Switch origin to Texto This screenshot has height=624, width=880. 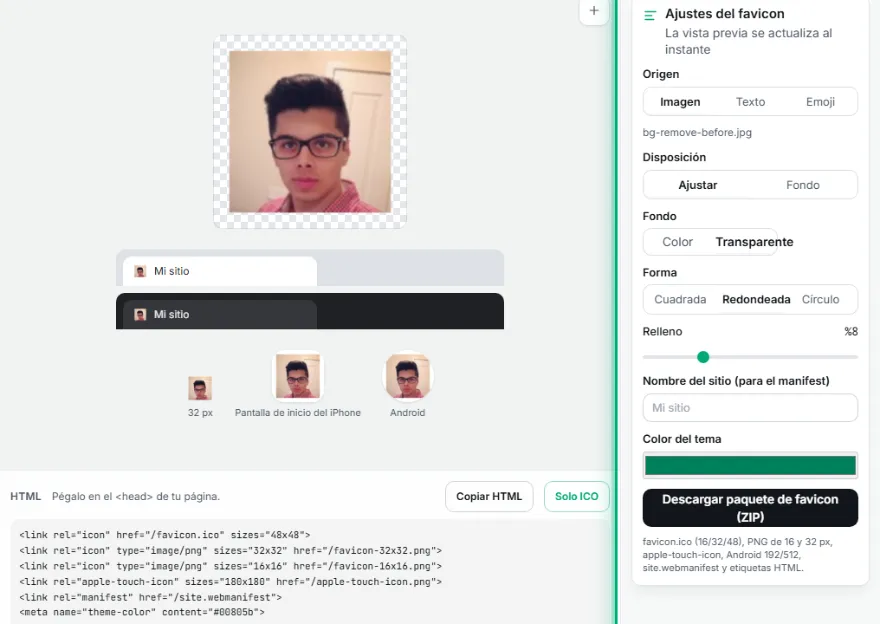pyautogui.click(x=750, y=102)
